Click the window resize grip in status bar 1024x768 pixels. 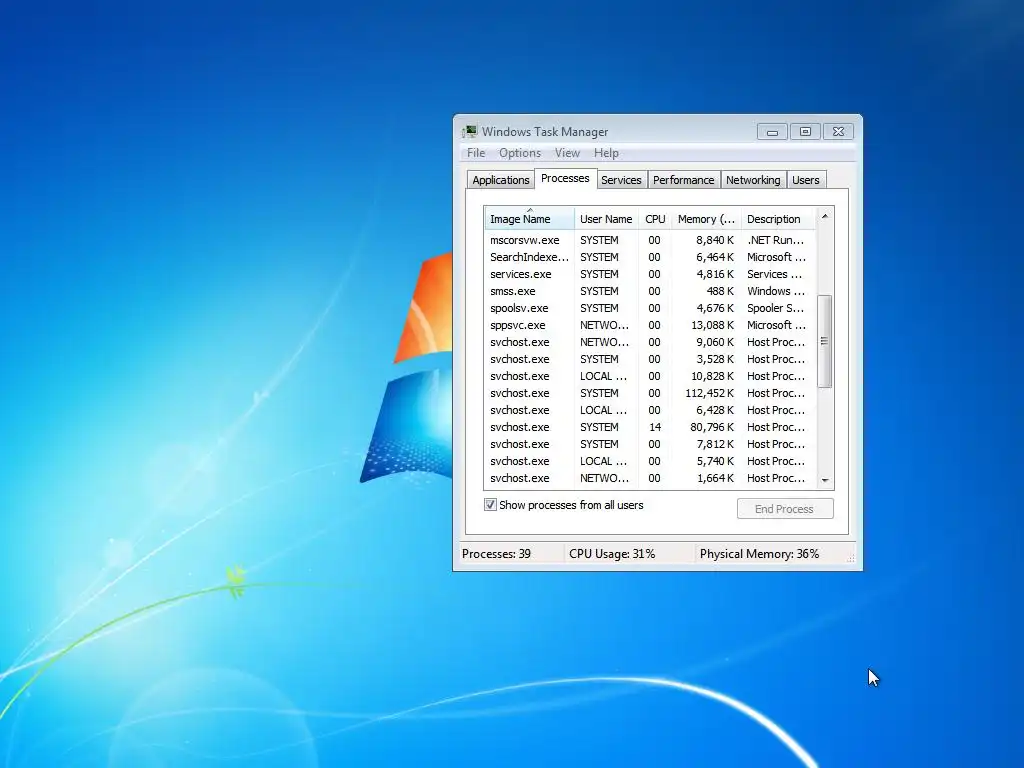[850, 558]
